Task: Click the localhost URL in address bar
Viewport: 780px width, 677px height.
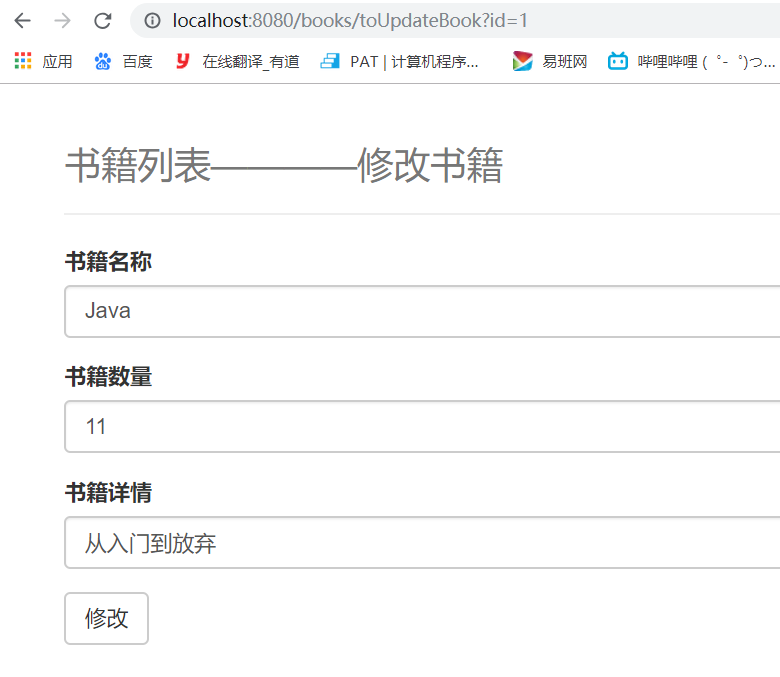Action: pyautogui.click(x=350, y=20)
